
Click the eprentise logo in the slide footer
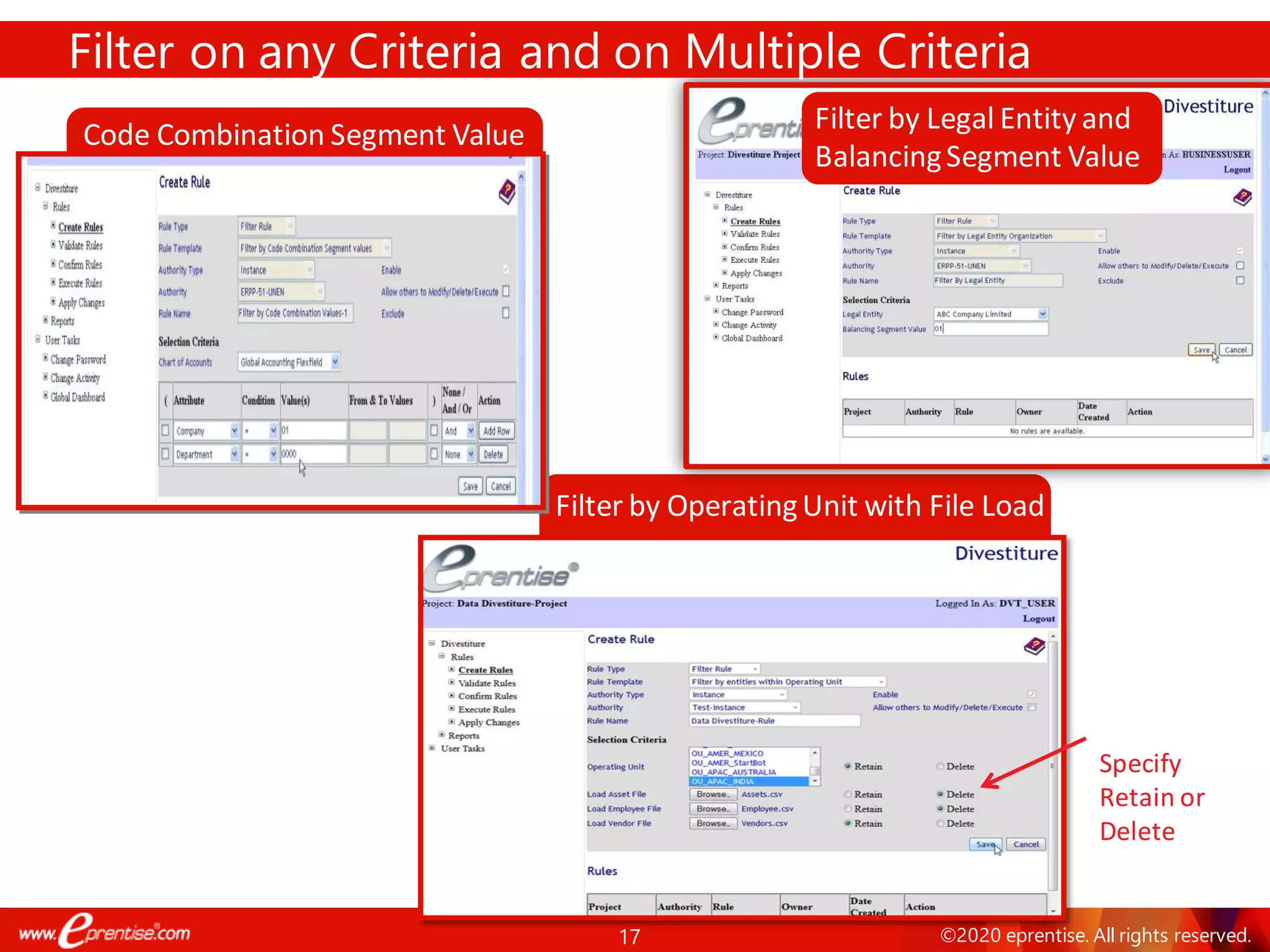click(x=105, y=931)
